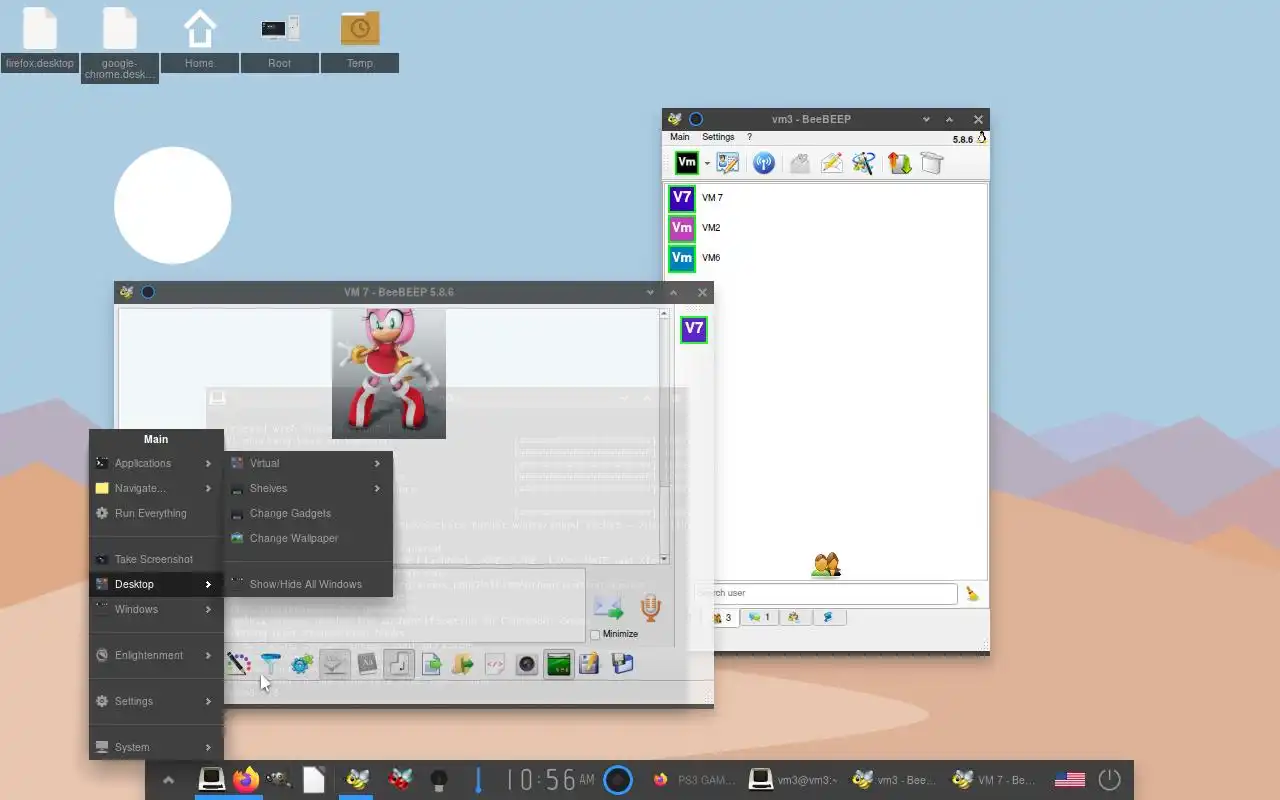
Task: Expand the Virtual submenu under Desktop
Action: click(308, 464)
